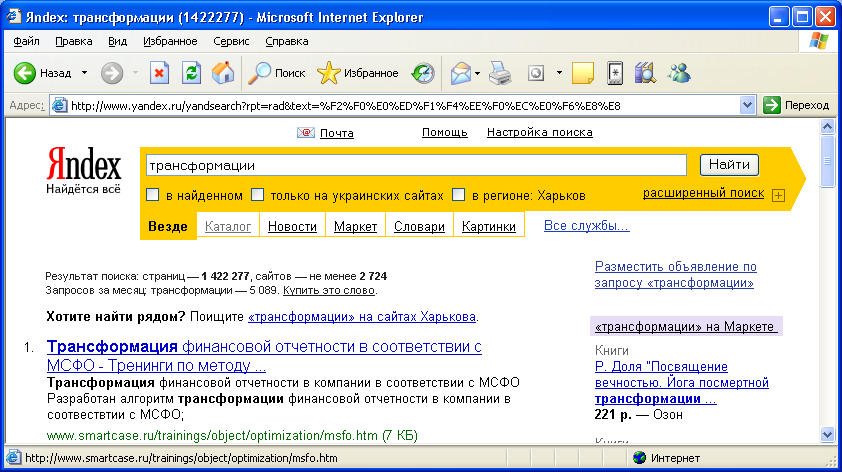Open «трансформации» на Маркете heading link
This screenshot has height=472, width=842.
[x=686, y=326]
